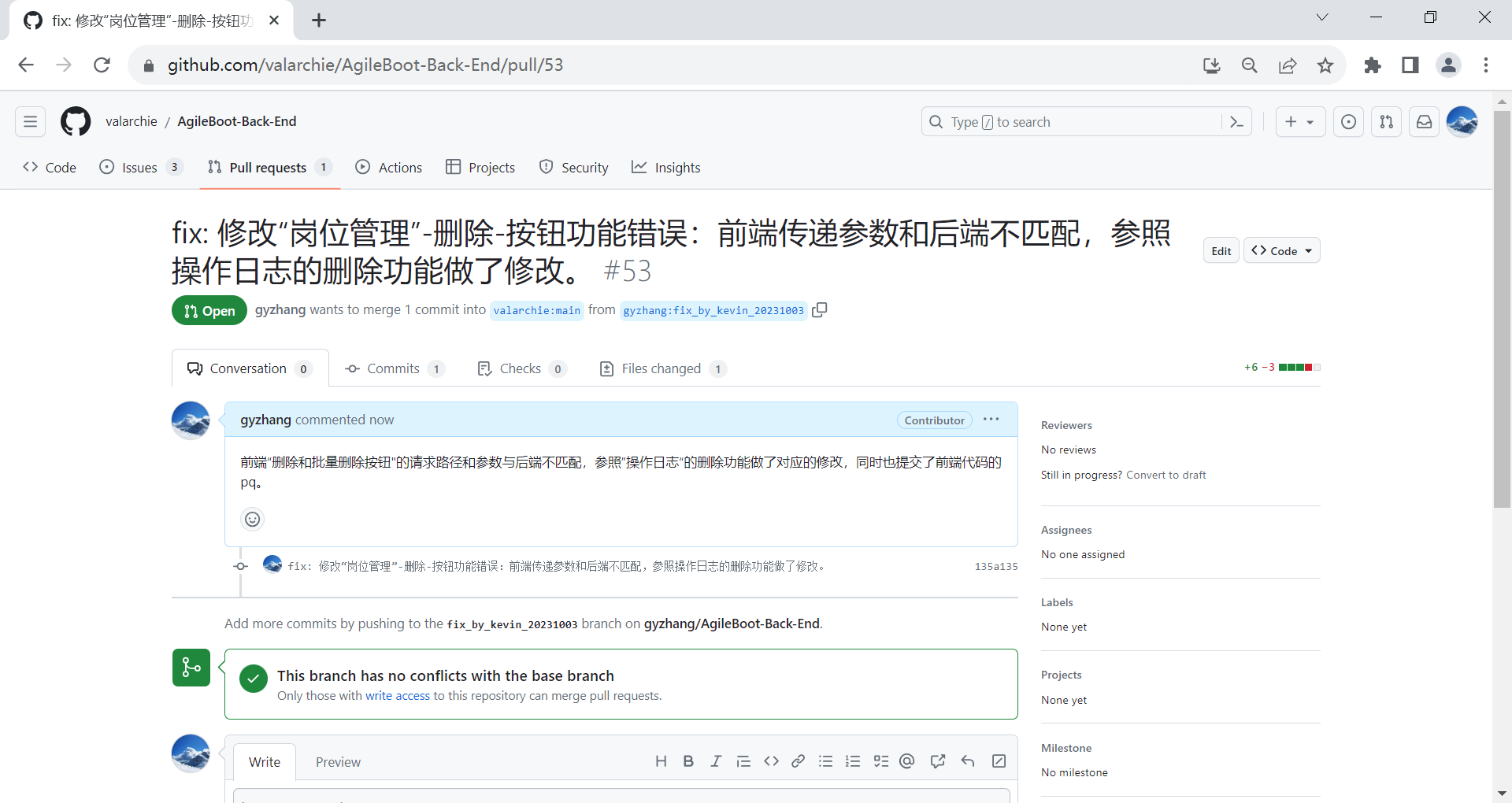Click Convert to draft link
Screen dimensions: 1512x803
point(1166,475)
